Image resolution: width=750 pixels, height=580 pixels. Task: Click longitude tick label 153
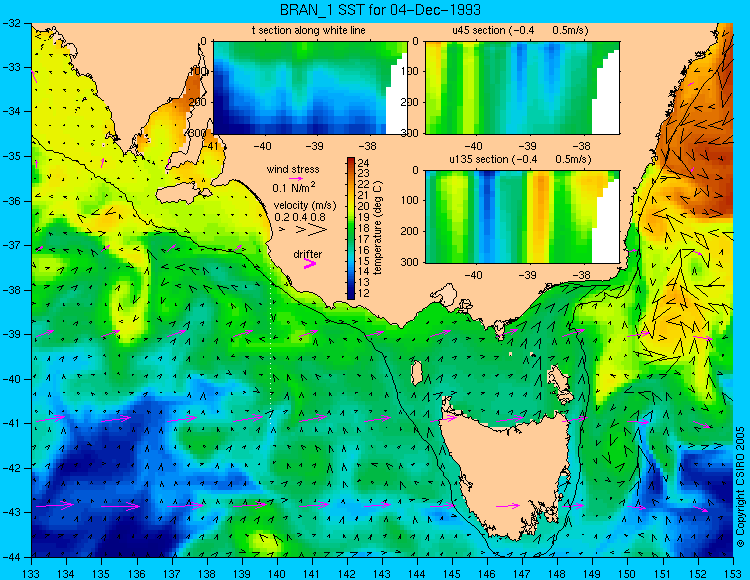[x=732, y=573]
